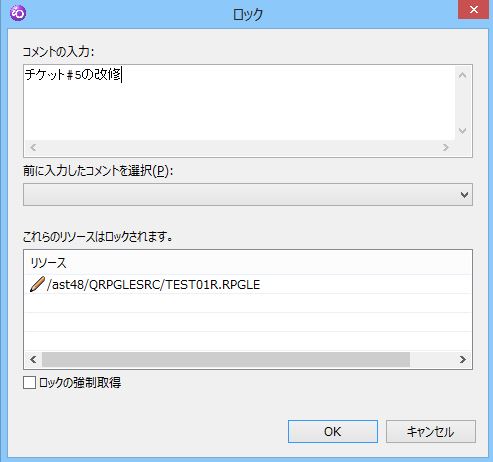The width and height of the screenshot is (493, 462).
Task: Click the resource list horizontal scrollbar thumb
Action: click(226, 359)
